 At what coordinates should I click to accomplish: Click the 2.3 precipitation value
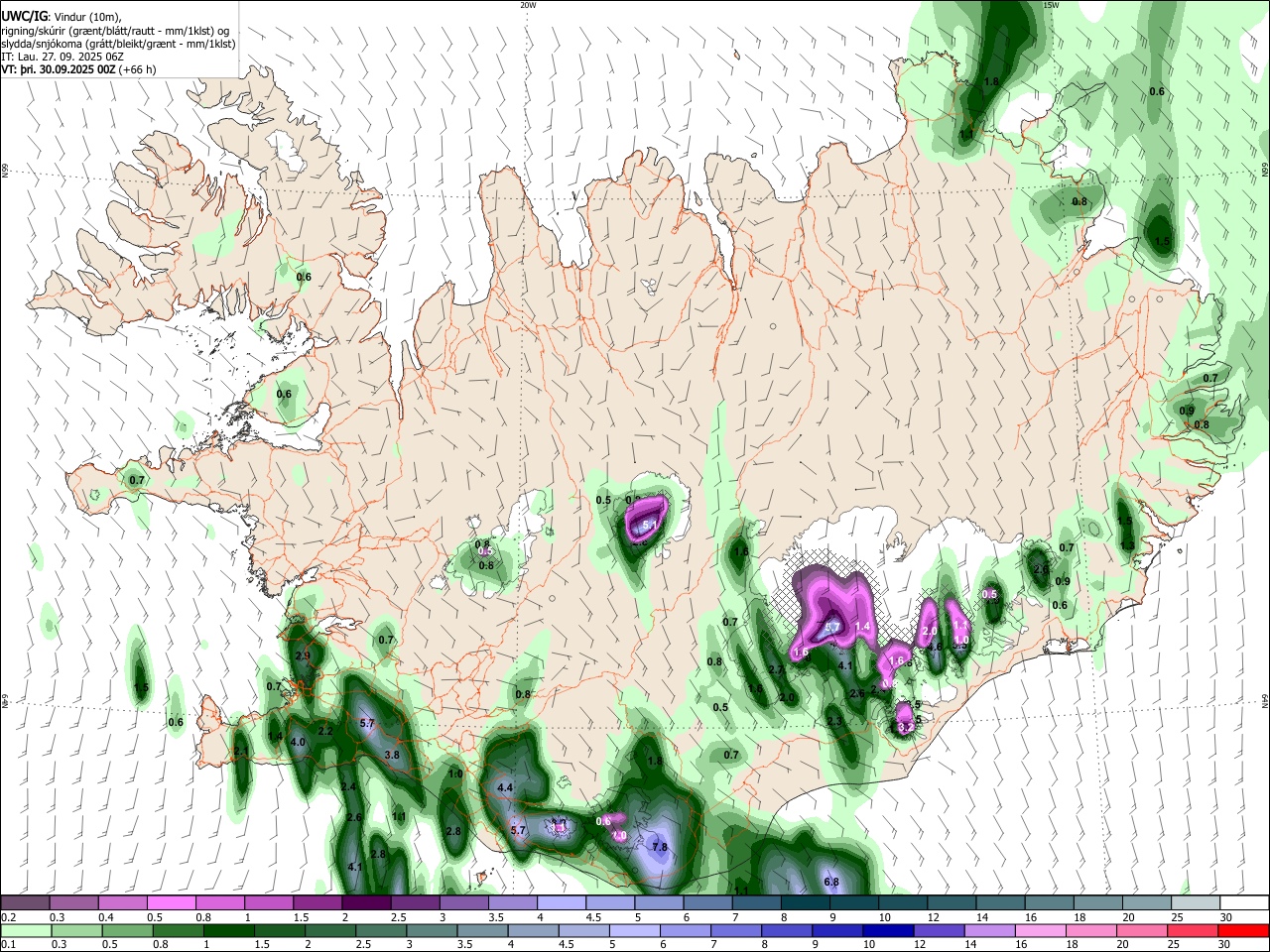834,721
